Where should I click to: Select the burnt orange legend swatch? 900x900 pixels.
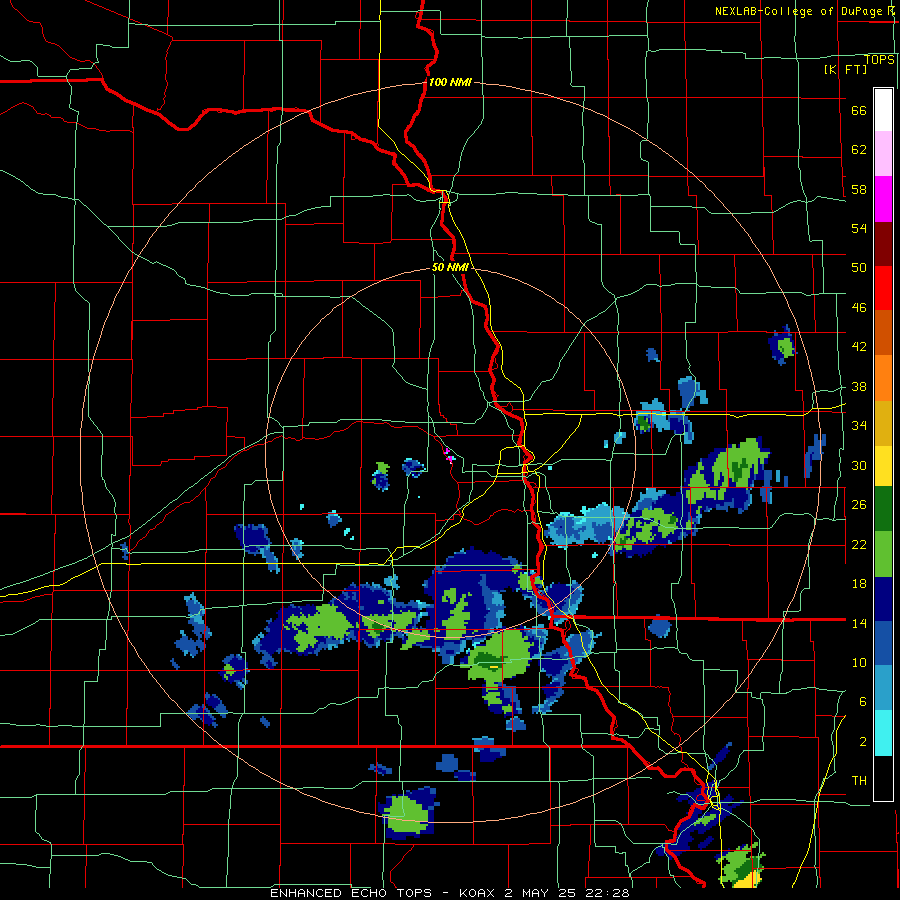[x=883, y=332]
